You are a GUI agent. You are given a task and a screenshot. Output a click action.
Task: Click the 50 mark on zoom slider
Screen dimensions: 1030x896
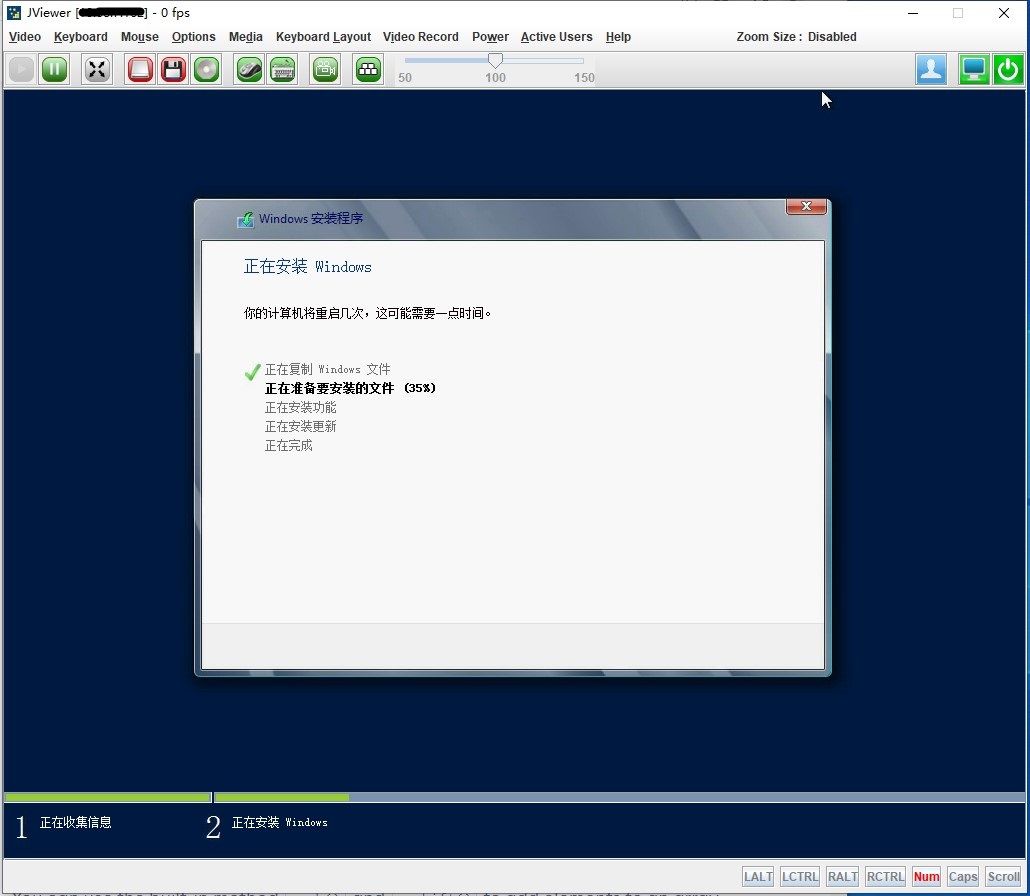(405, 78)
